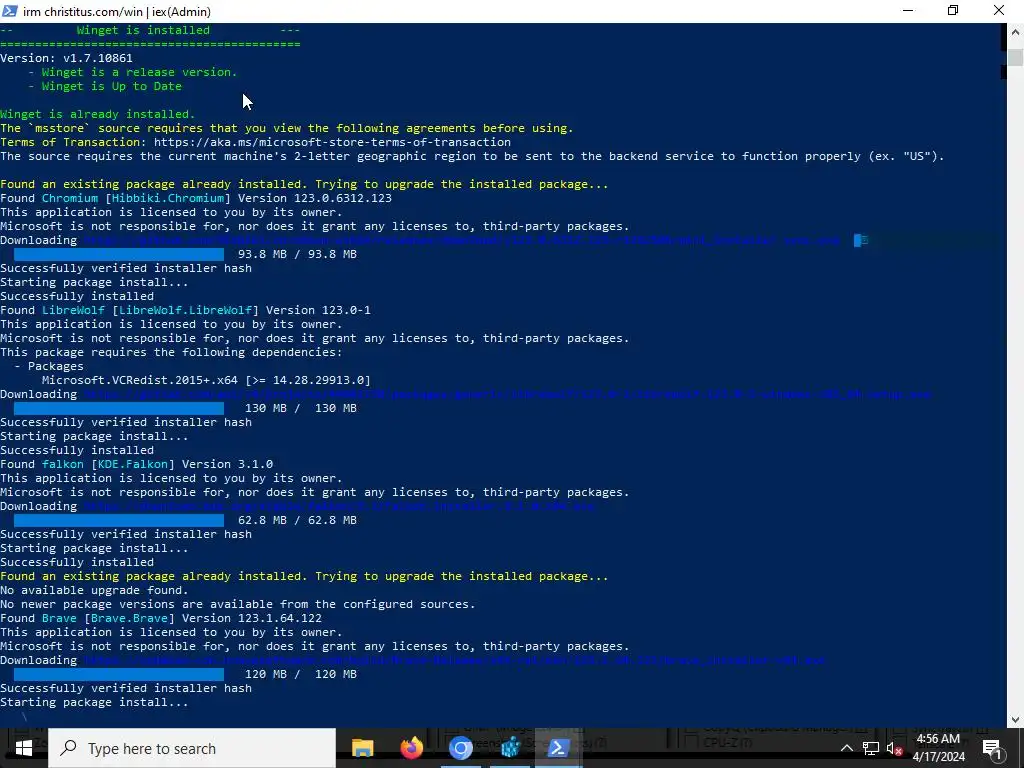Open the network status tray icon

click(x=871, y=748)
